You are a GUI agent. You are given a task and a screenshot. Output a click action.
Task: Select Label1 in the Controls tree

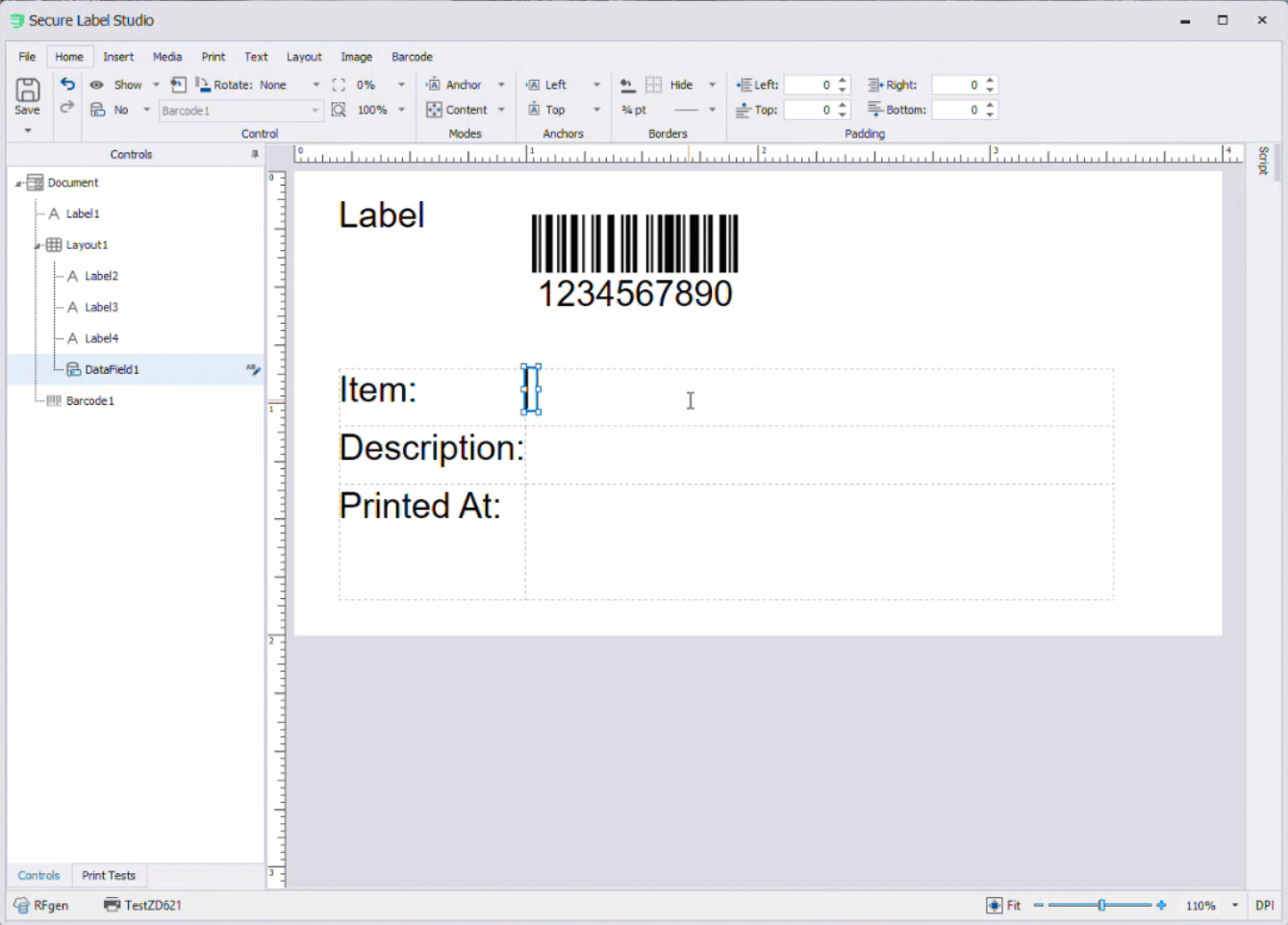coord(83,213)
